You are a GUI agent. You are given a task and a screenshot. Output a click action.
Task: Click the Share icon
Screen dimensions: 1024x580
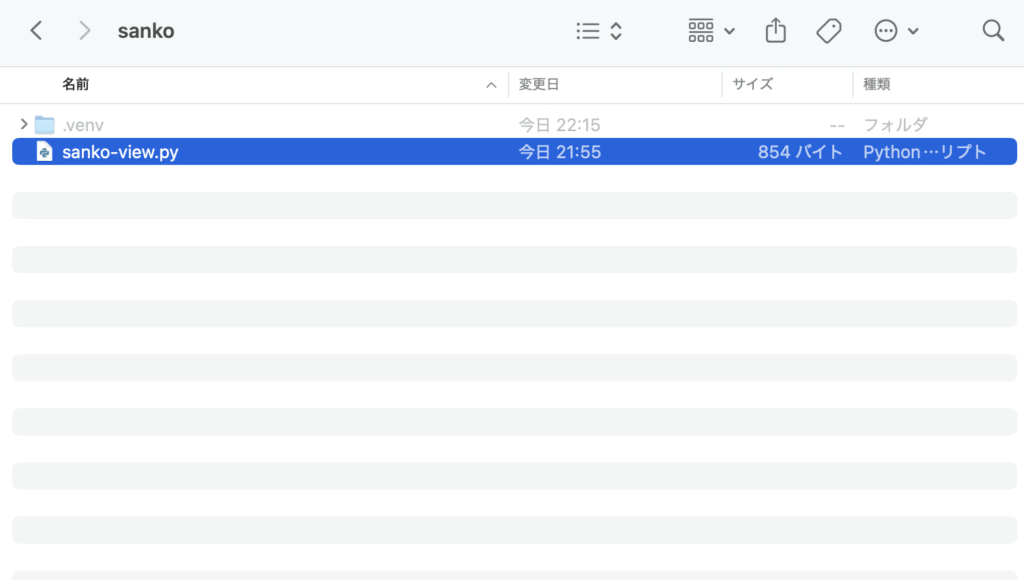click(775, 31)
